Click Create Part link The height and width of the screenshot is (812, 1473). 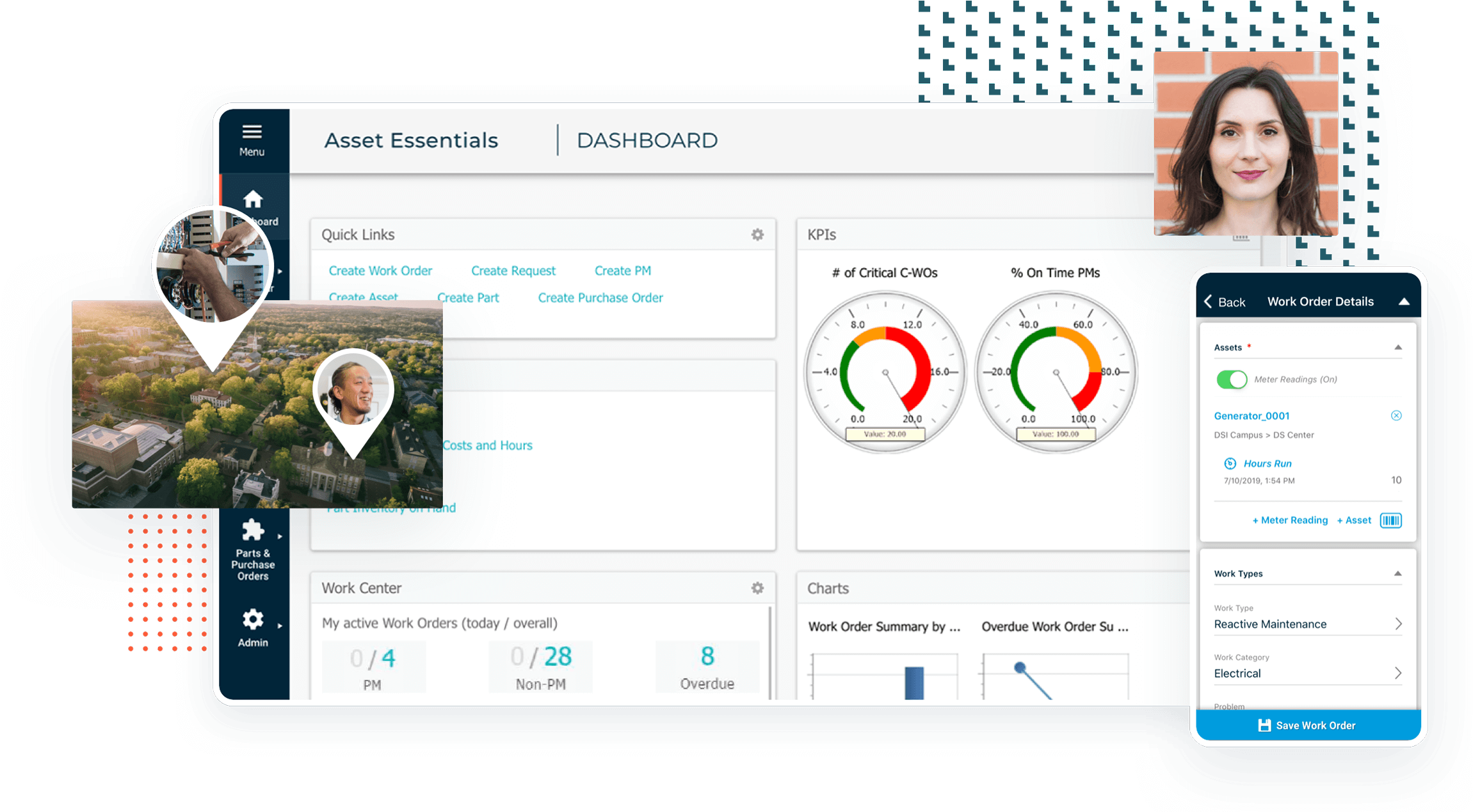pyautogui.click(x=468, y=298)
